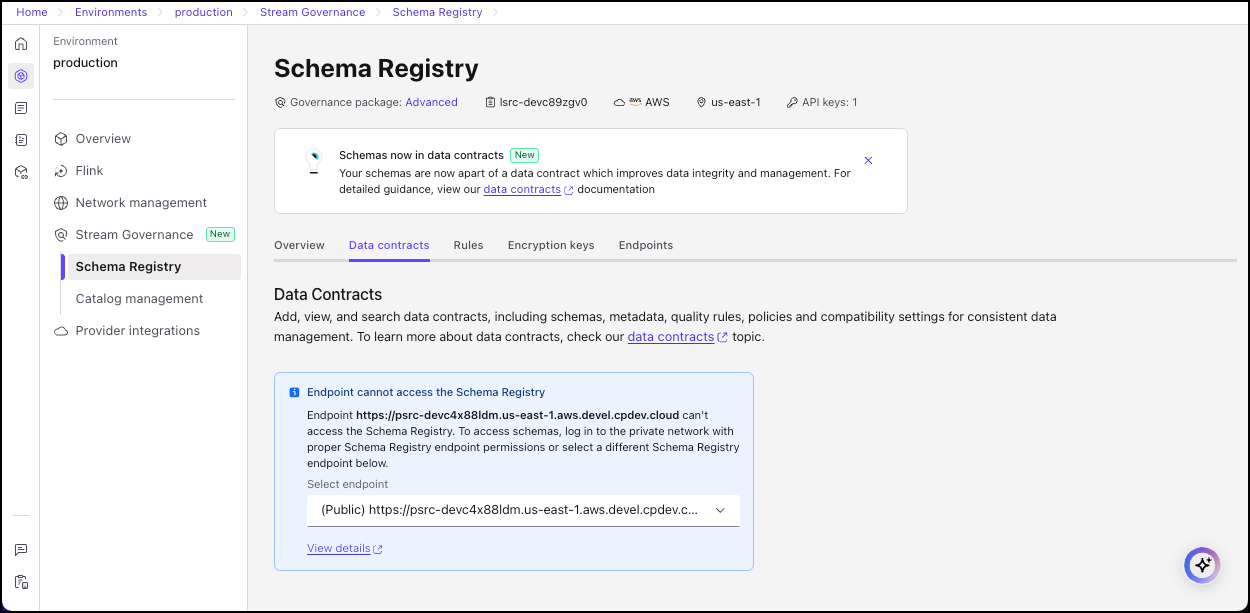The height and width of the screenshot is (613, 1250).
Task: Switch to the Rules tab
Action: 468,245
